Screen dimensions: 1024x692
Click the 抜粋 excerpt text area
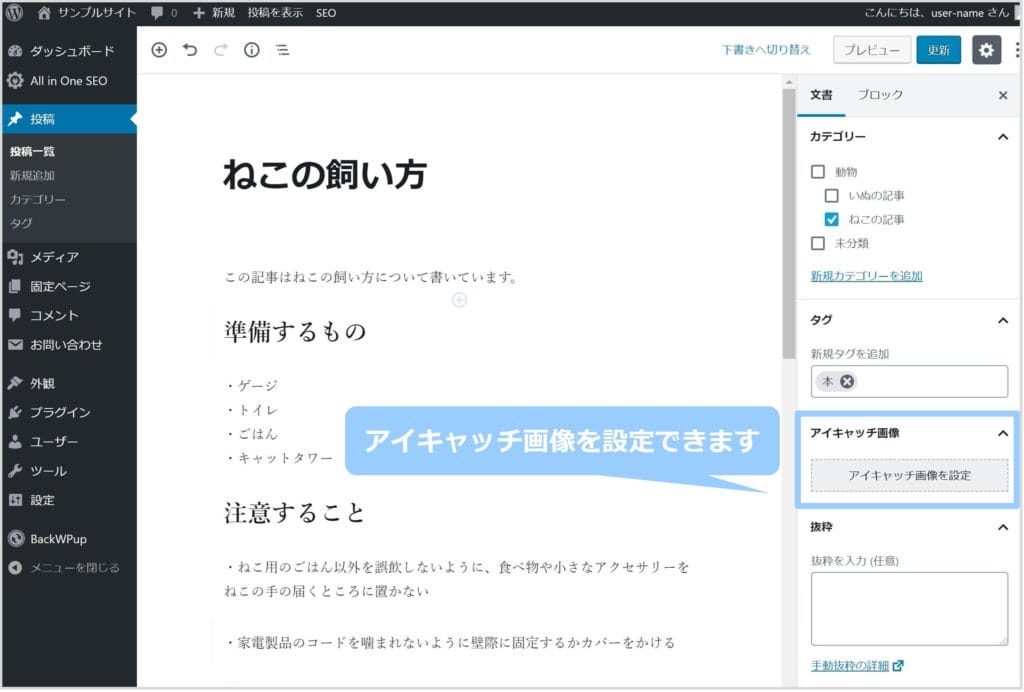[x=908, y=608]
